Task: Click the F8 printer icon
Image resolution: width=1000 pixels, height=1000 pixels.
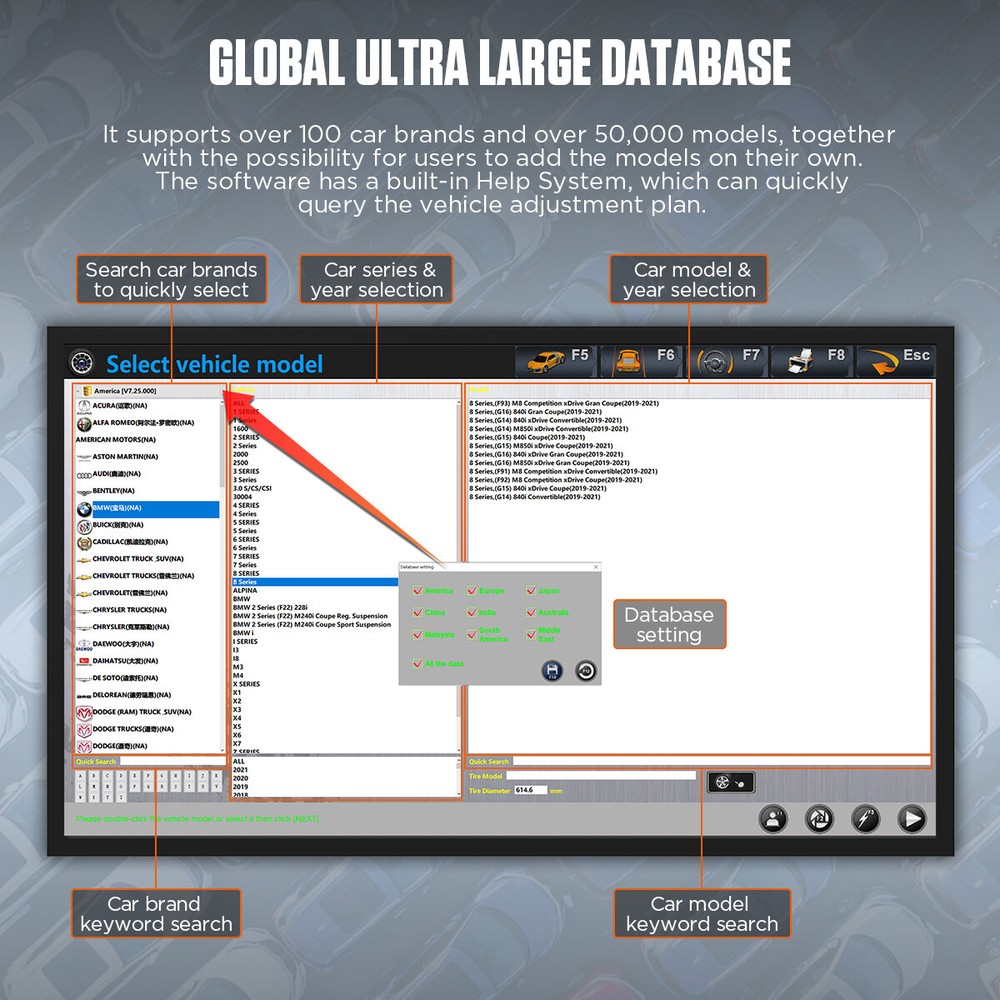Action: (x=815, y=360)
